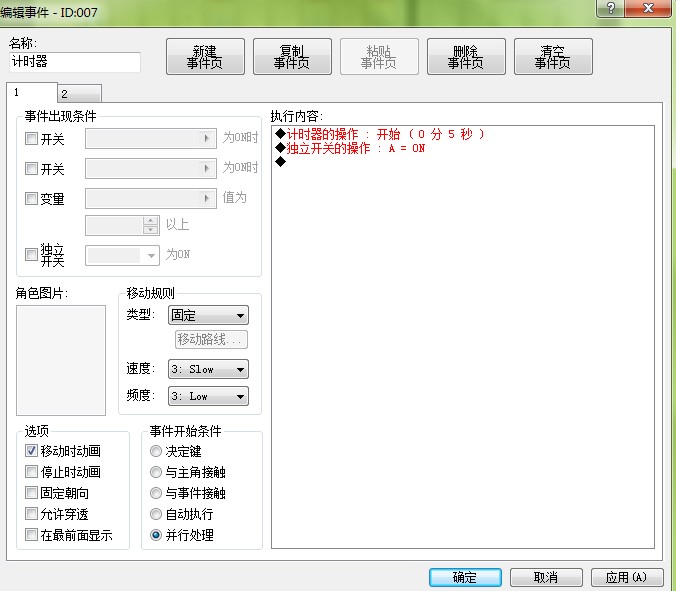Check the 停止时动画 option

click(31, 472)
